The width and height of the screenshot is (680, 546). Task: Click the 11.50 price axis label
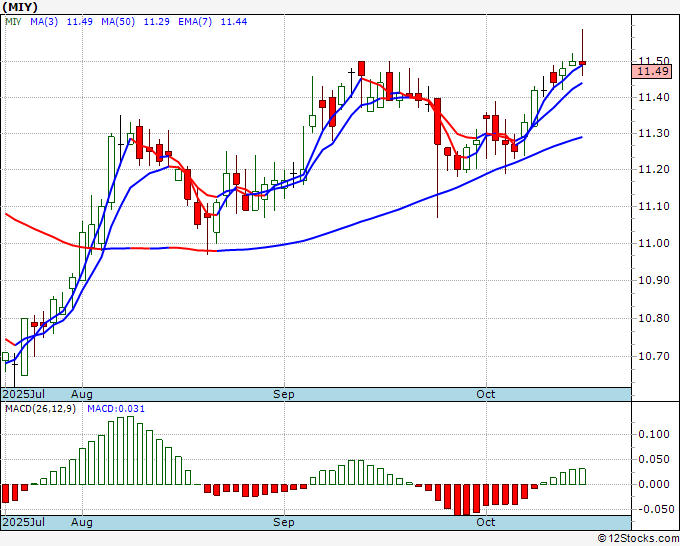coord(654,60)
